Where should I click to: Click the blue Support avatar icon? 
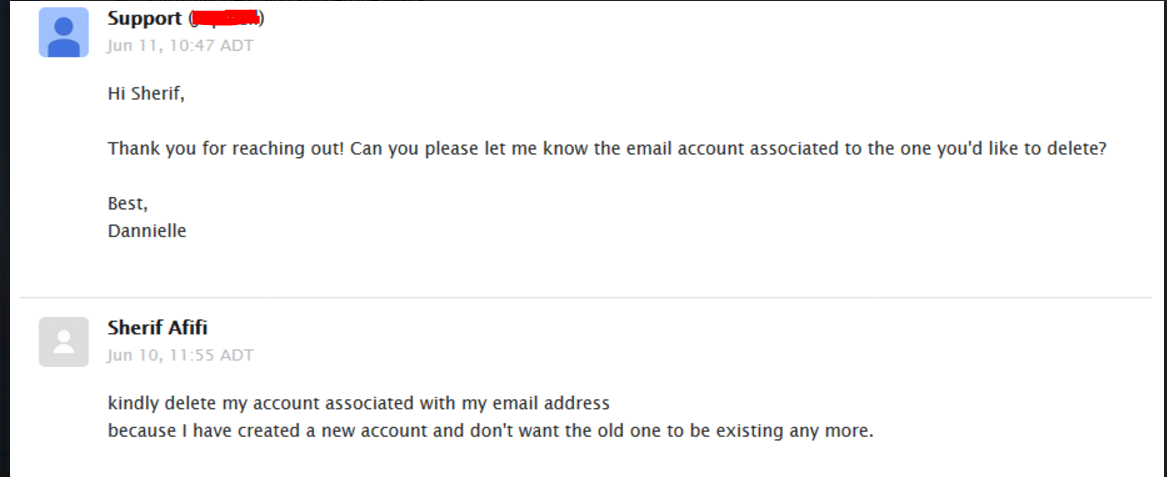(63, 32)
